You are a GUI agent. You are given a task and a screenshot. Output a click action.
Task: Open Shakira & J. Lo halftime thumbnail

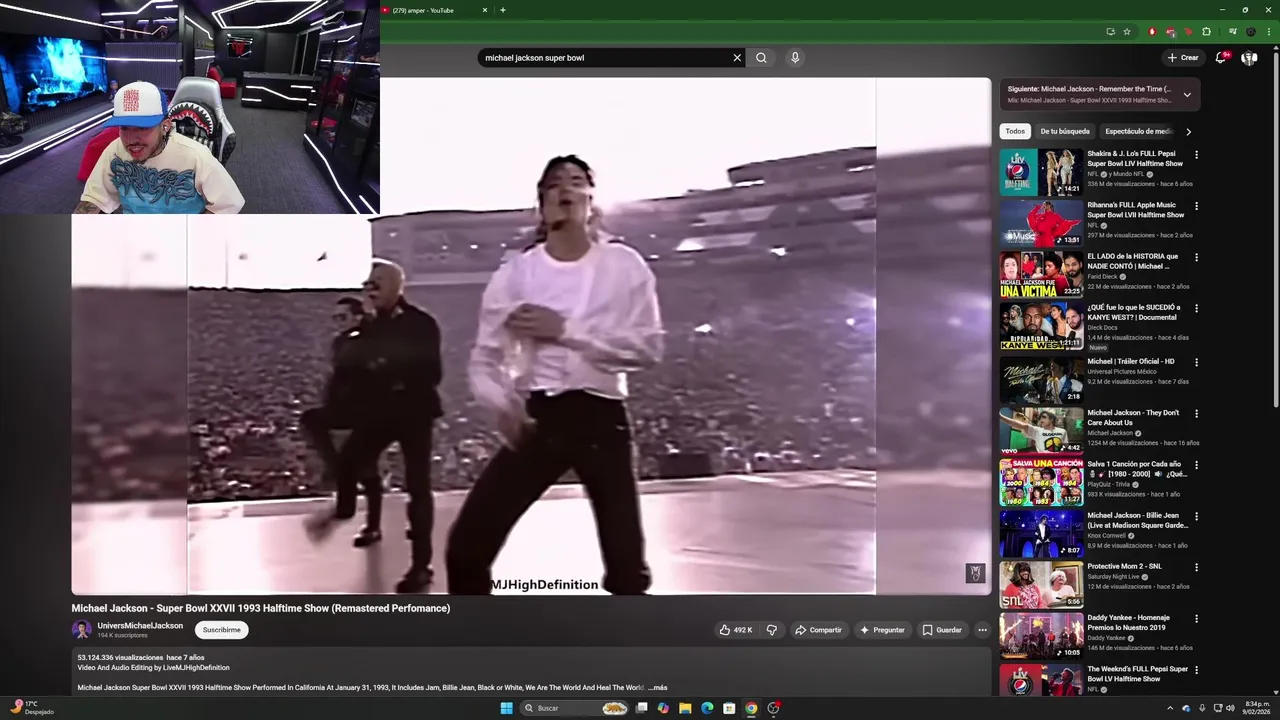1041,172
